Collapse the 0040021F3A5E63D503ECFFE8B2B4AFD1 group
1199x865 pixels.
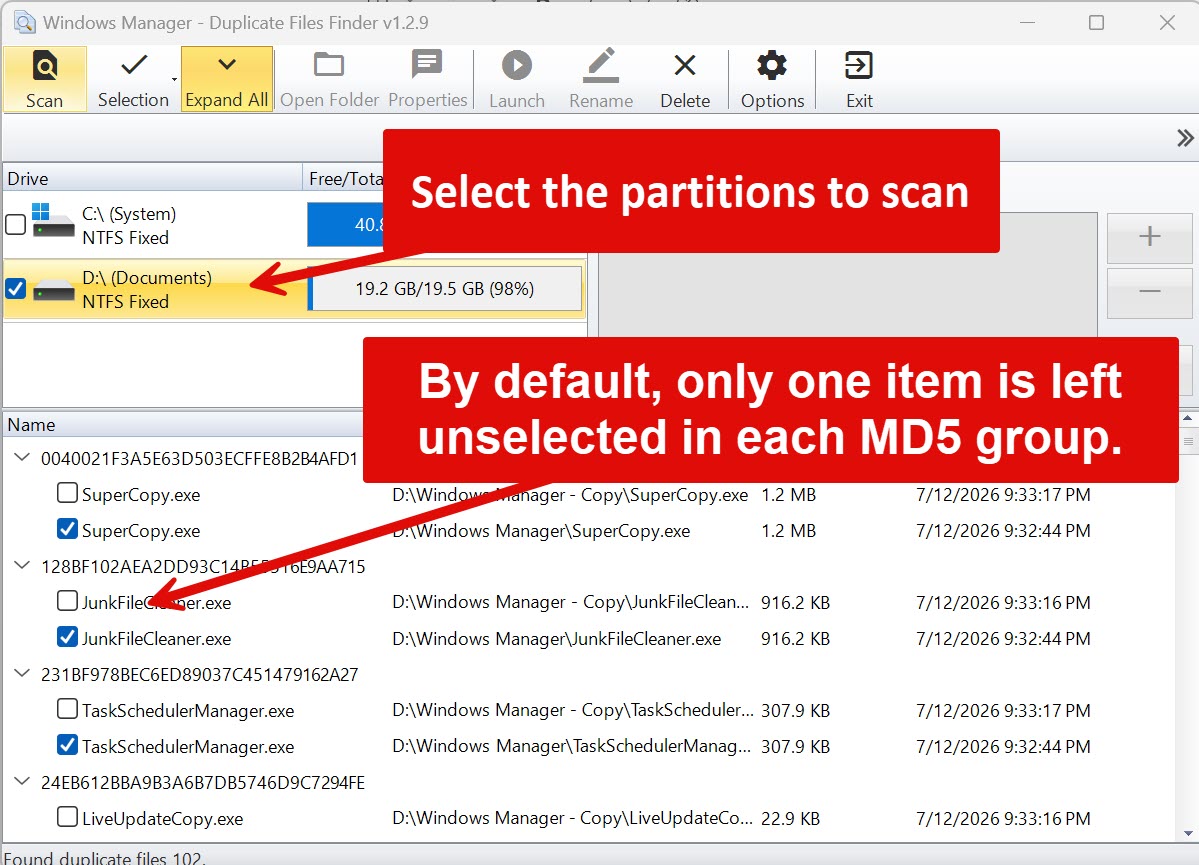[x=22, y=457]
